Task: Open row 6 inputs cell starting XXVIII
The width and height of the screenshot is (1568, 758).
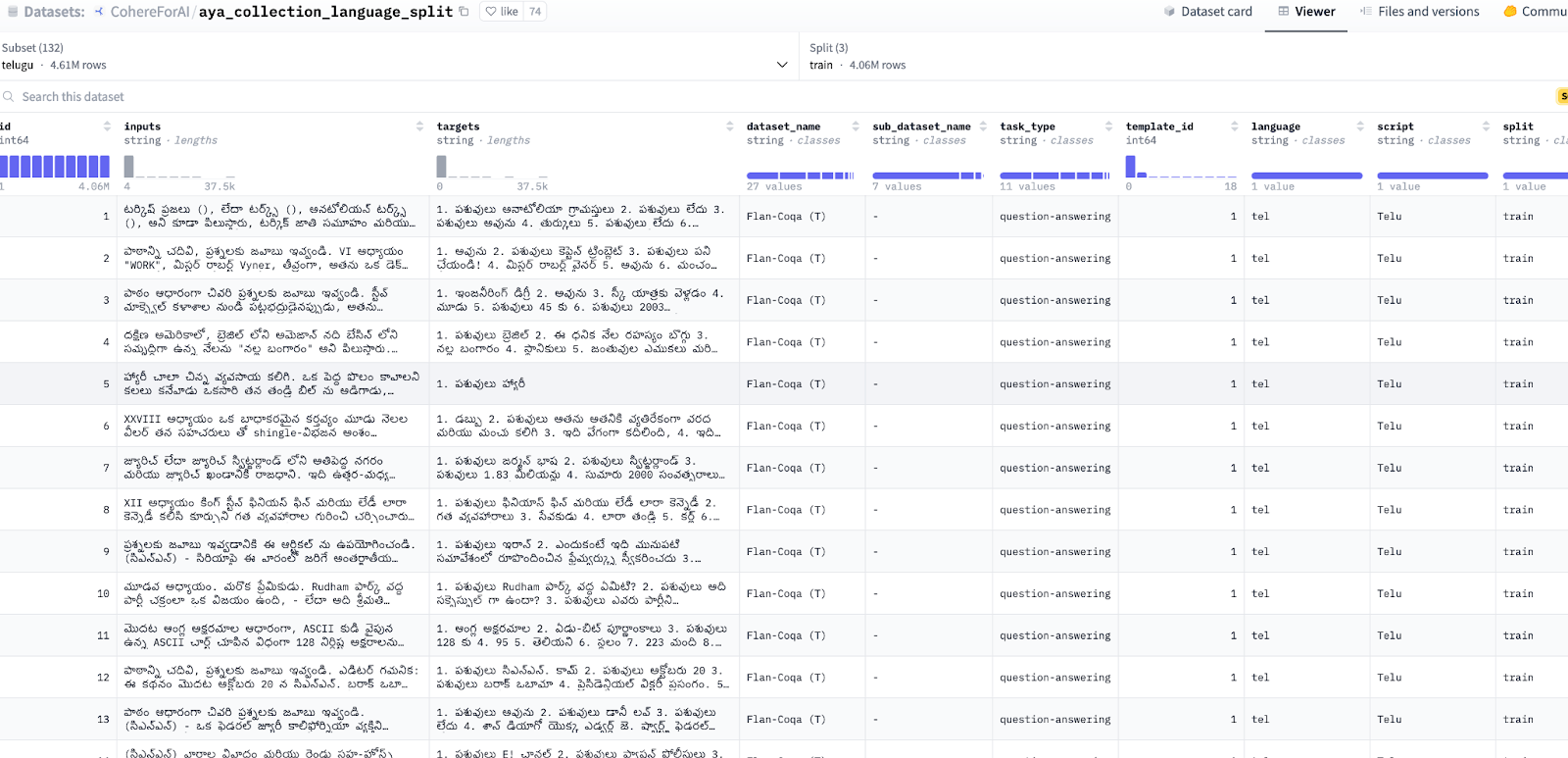Action: (272, 426)
